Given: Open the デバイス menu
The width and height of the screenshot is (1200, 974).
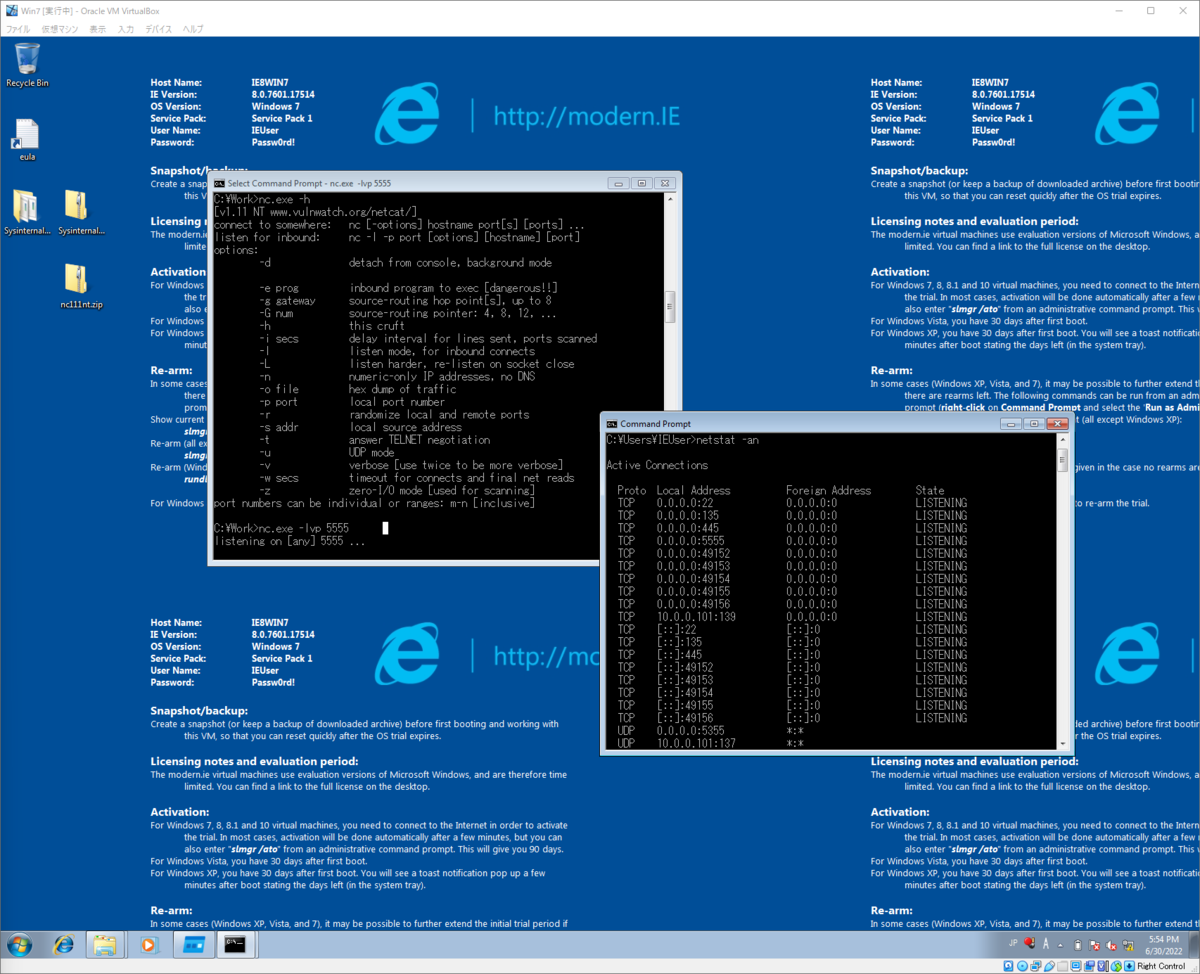Looking at the screenshot, I should [x=158, y=29].
